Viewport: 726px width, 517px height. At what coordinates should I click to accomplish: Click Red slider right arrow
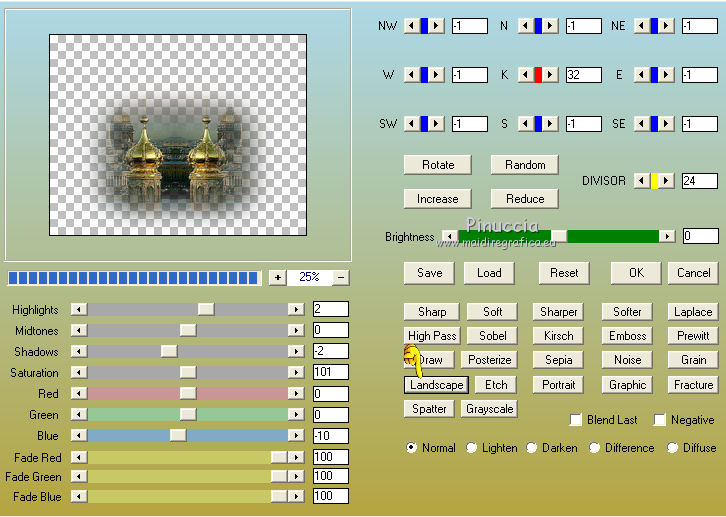(x=296, y=393)
